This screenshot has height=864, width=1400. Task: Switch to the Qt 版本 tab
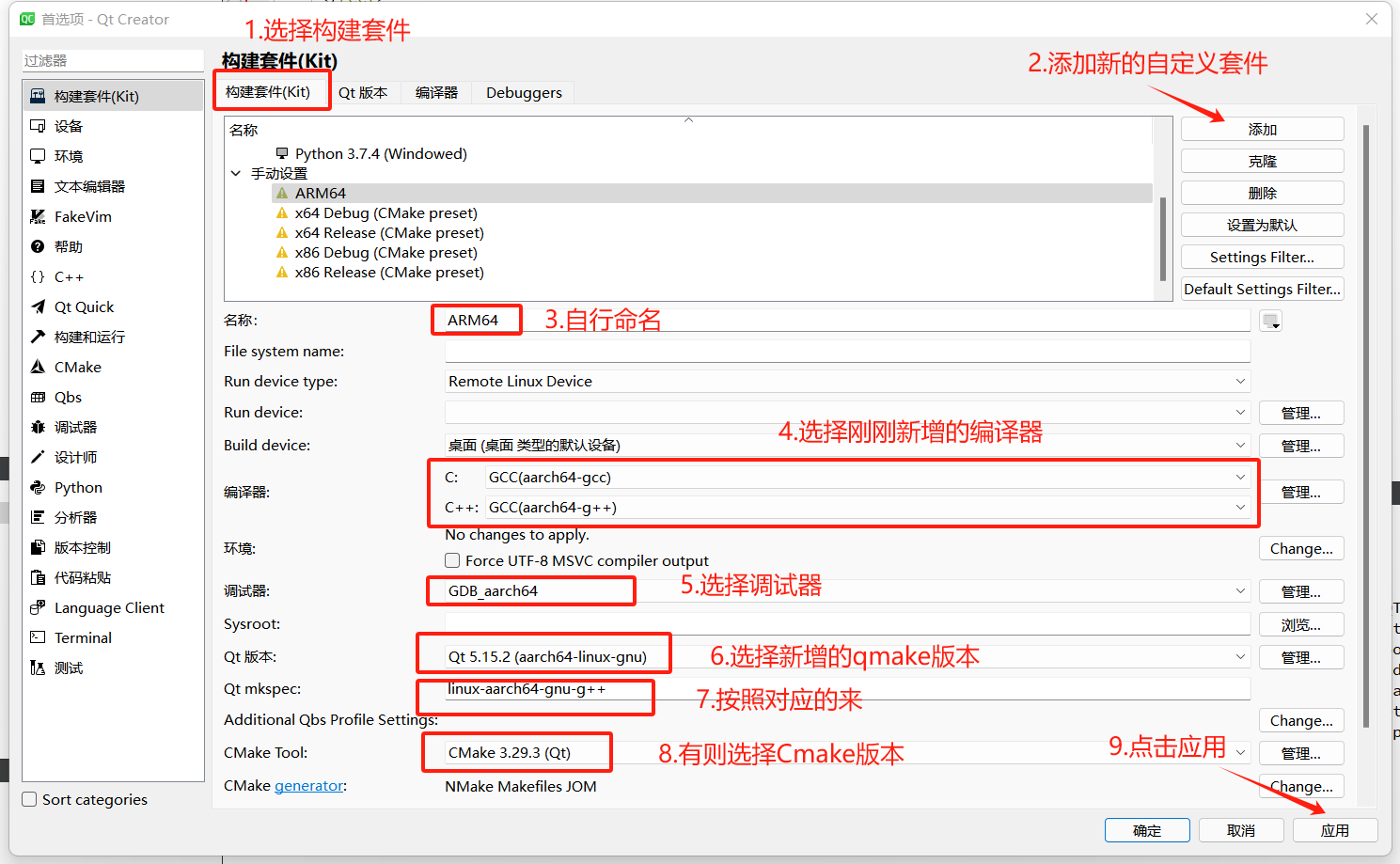(363, 92)
